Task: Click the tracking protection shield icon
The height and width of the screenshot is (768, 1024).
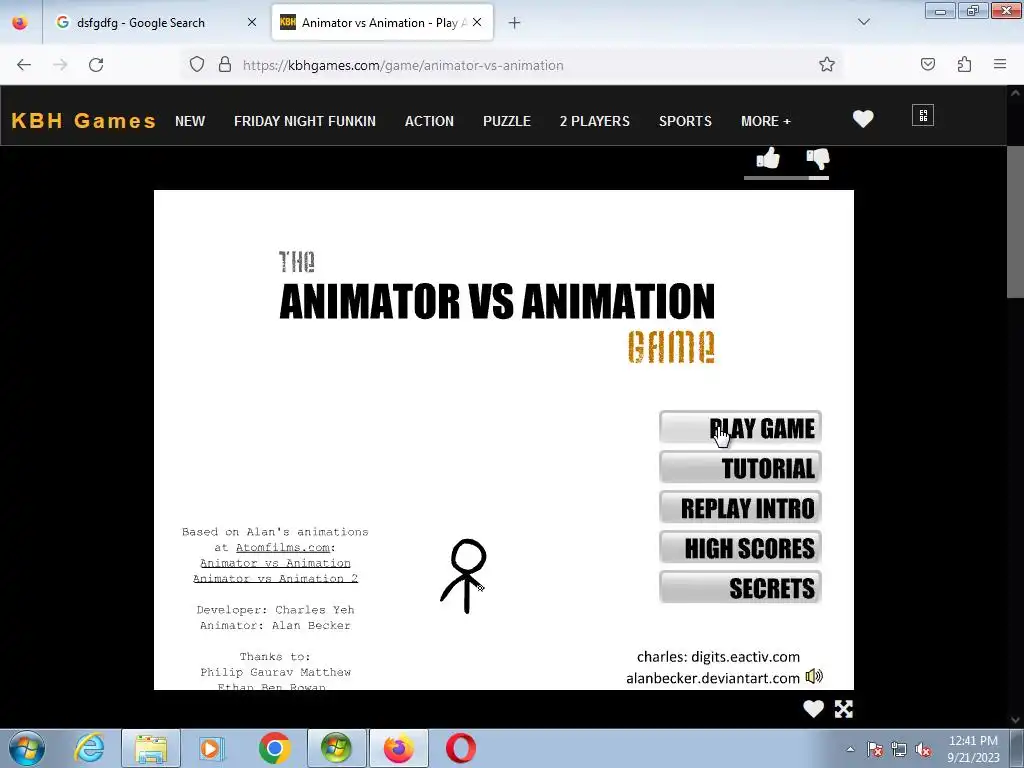Action: (197, 64)
